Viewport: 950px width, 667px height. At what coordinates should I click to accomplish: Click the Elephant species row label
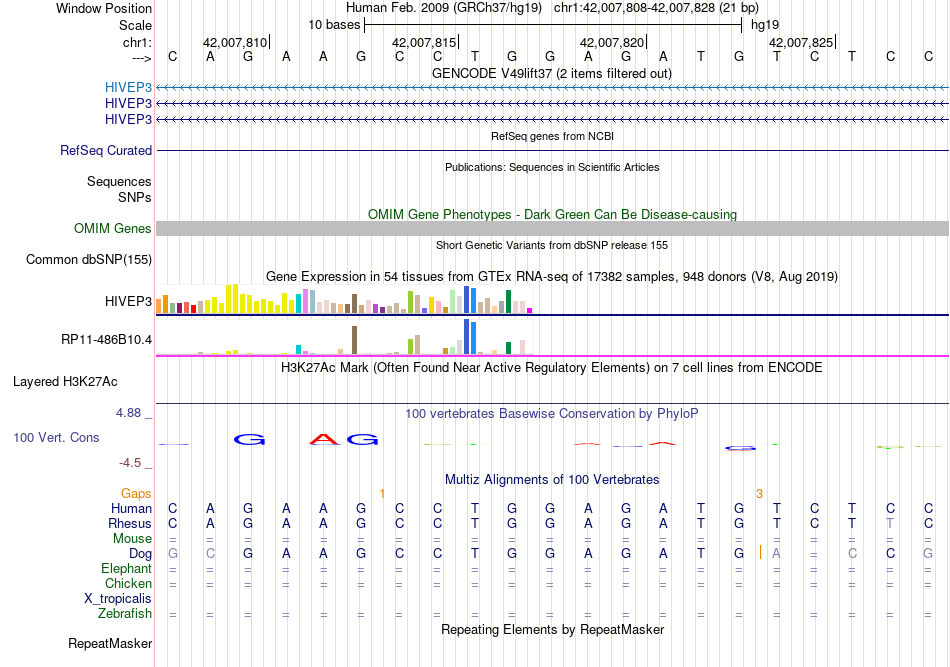coord(126,568)
